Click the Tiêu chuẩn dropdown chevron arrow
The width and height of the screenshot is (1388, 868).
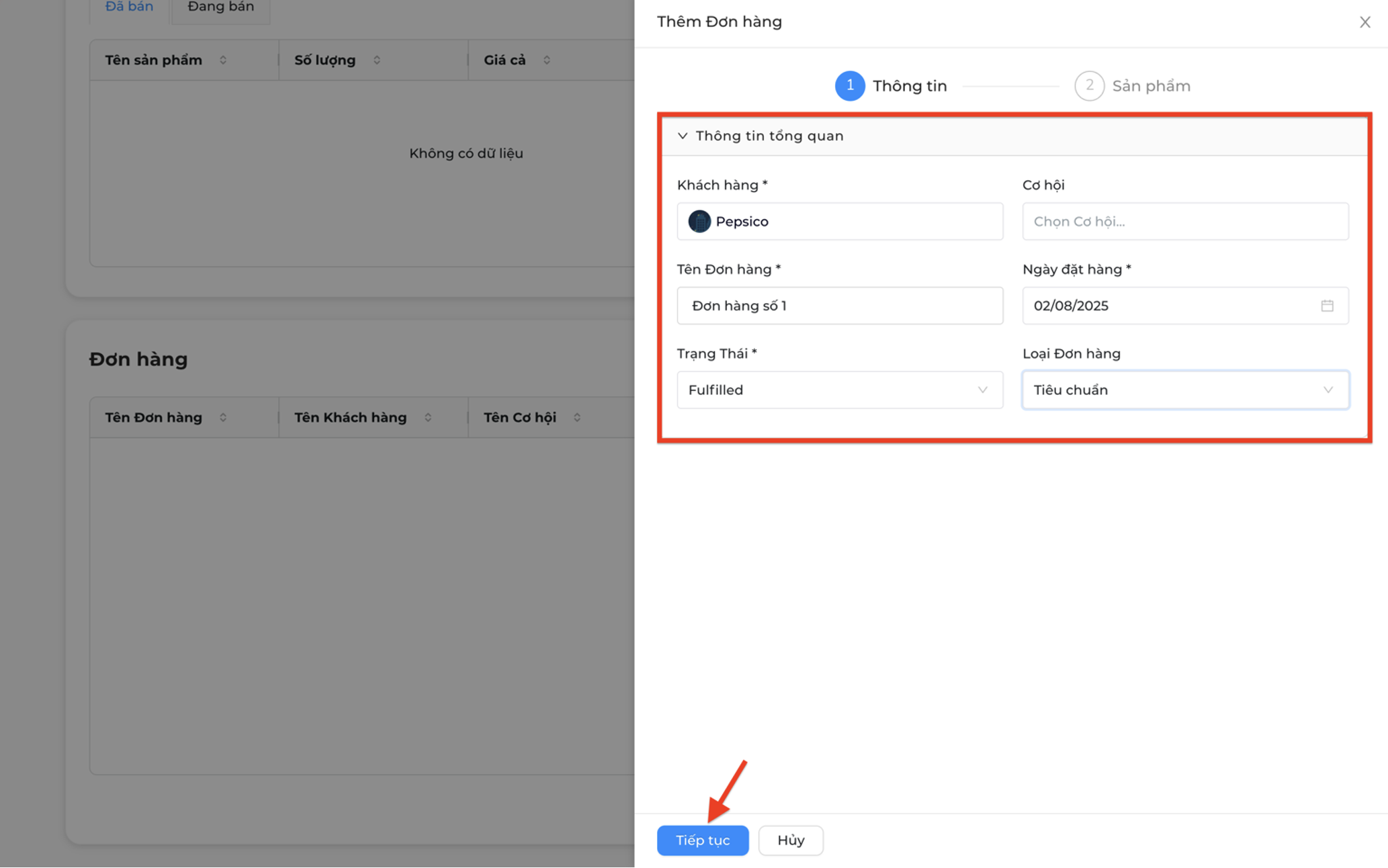pyautogui.click(x=1328, y=390)
